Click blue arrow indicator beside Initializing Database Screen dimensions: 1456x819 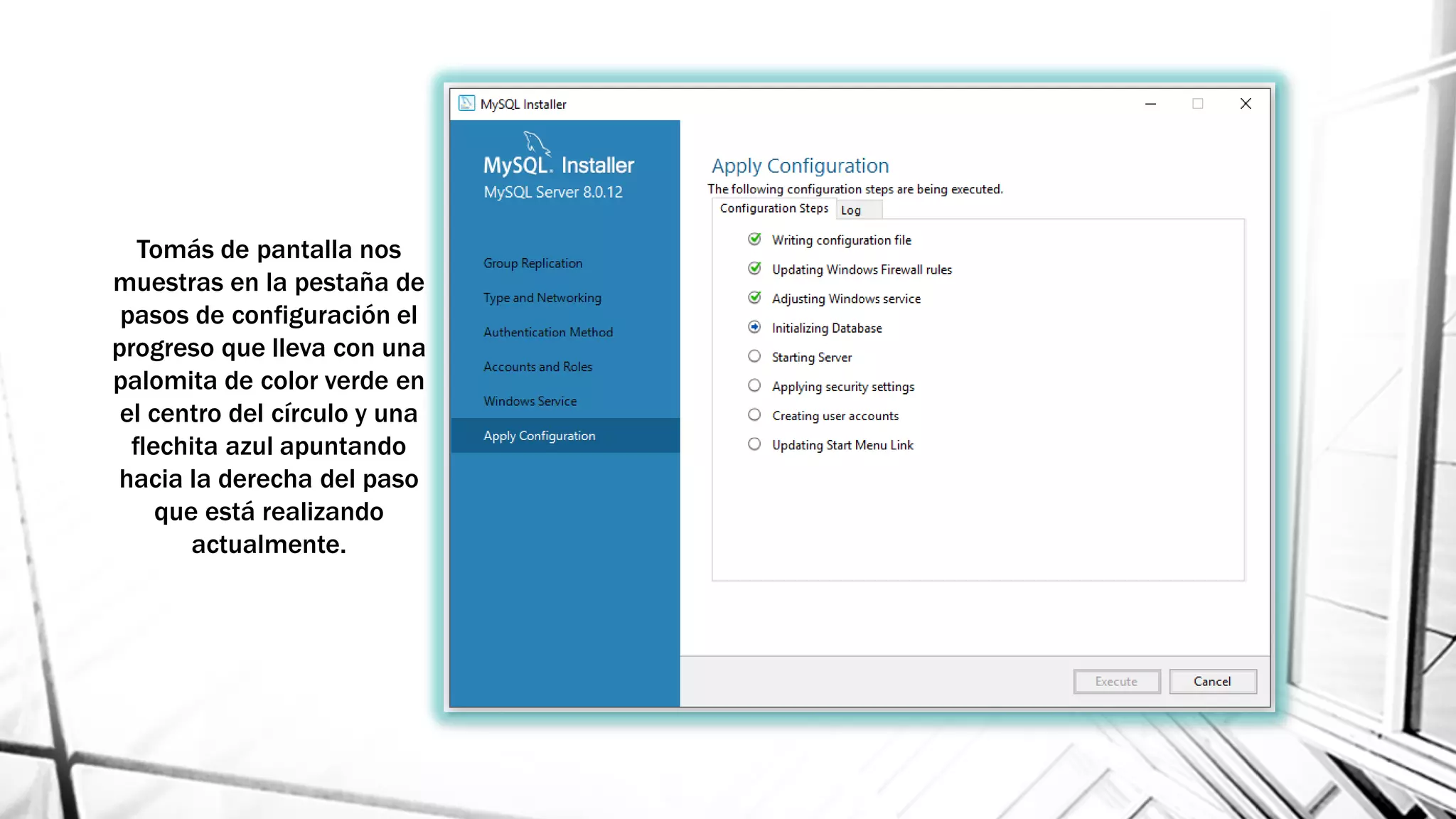[x=754, y=327]
